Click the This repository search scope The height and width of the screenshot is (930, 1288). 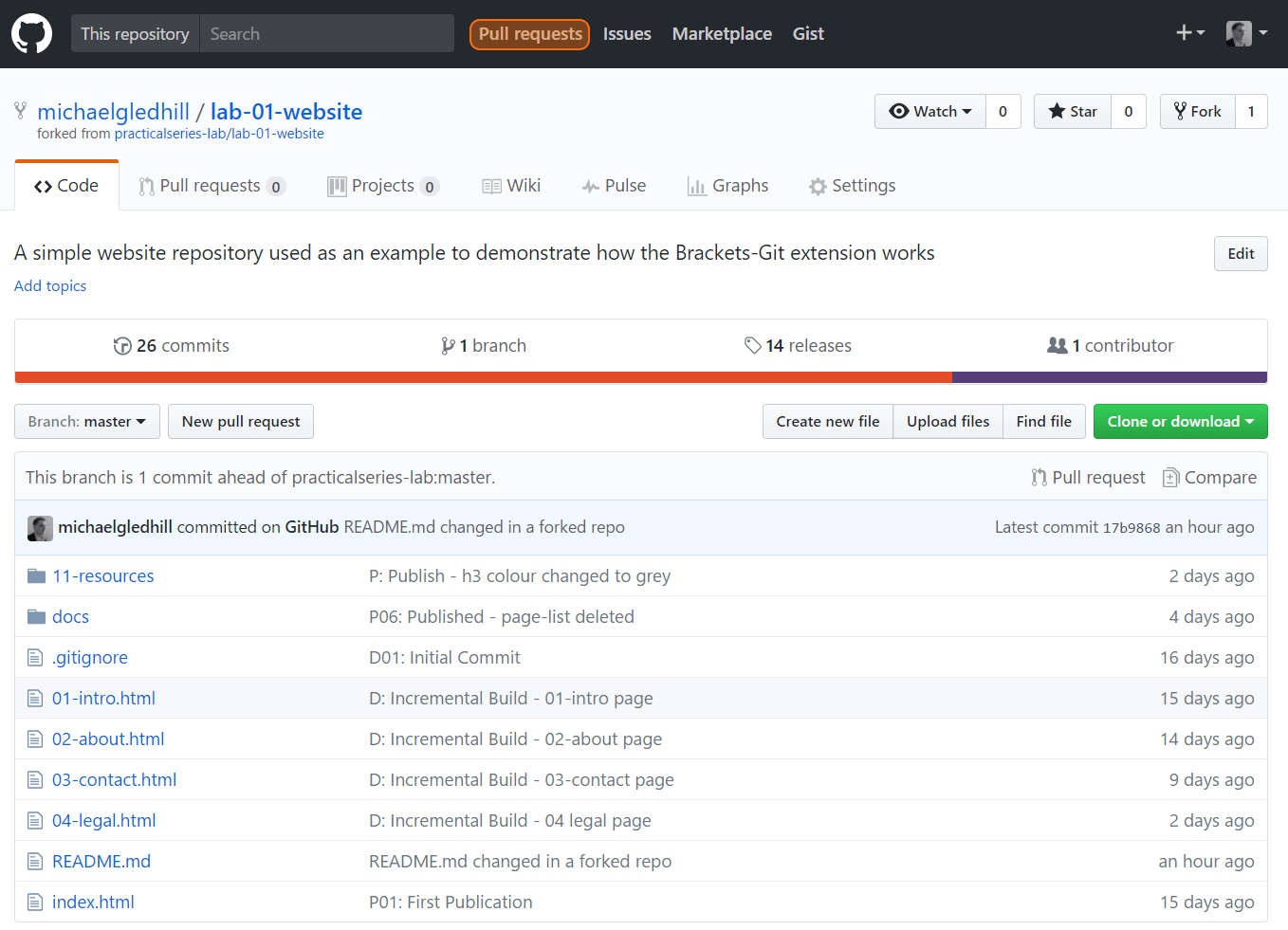click(135, 33)
